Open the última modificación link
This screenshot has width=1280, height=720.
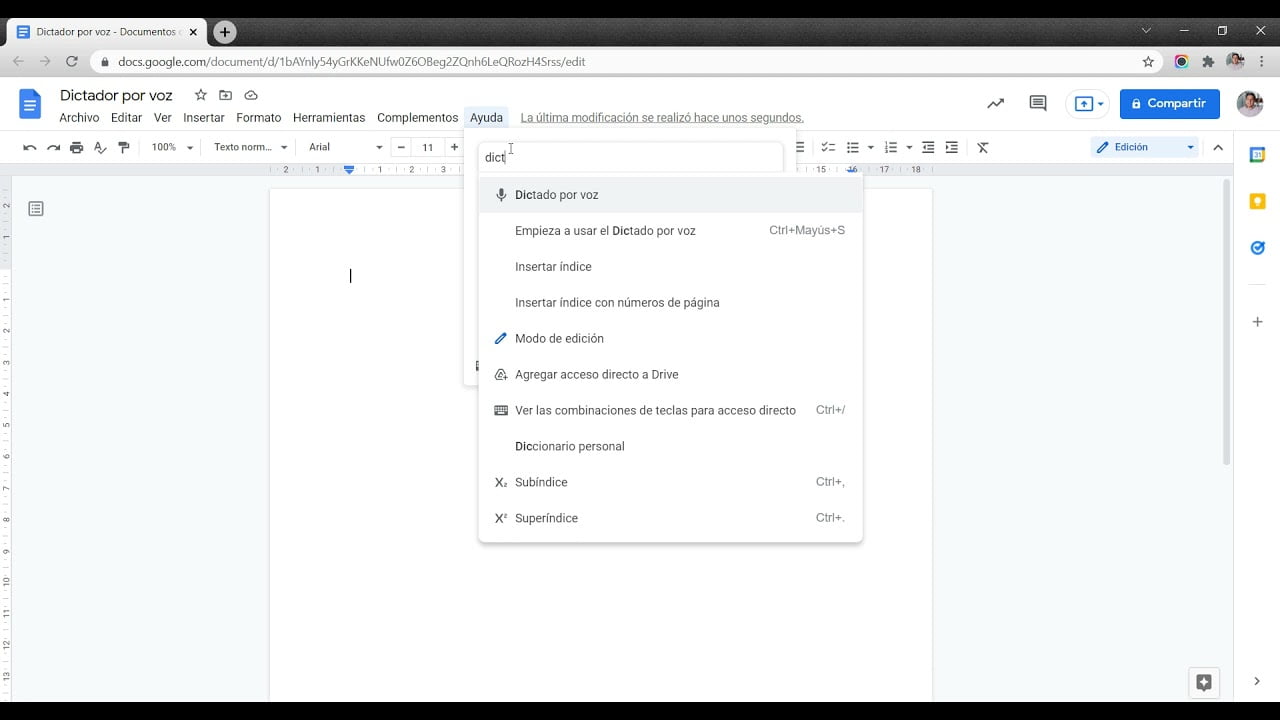click(662, 118)
